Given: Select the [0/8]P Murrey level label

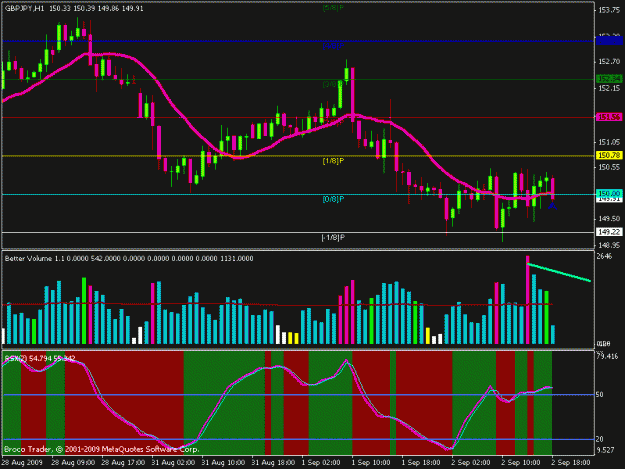Looking at the screenshot, I should click(333, 199).
